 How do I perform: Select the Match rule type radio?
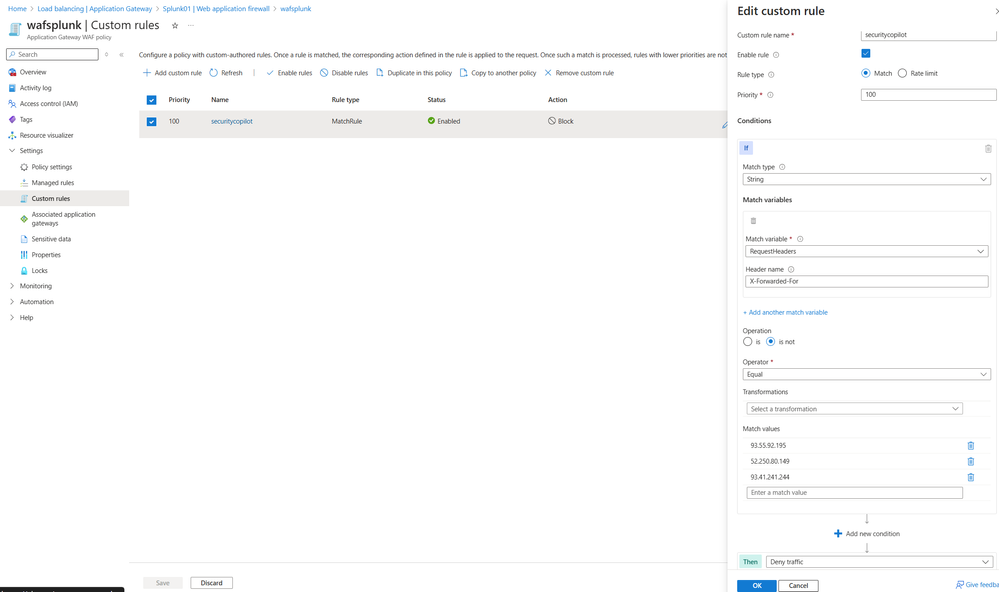coord(866,73)
